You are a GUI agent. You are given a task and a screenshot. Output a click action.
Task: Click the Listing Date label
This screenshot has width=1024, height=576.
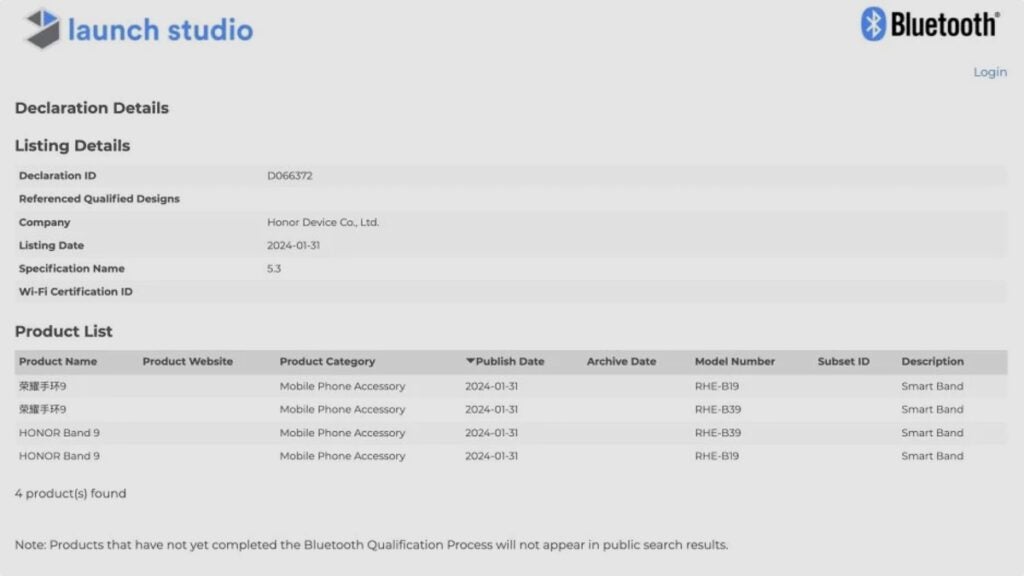[52, 246]
